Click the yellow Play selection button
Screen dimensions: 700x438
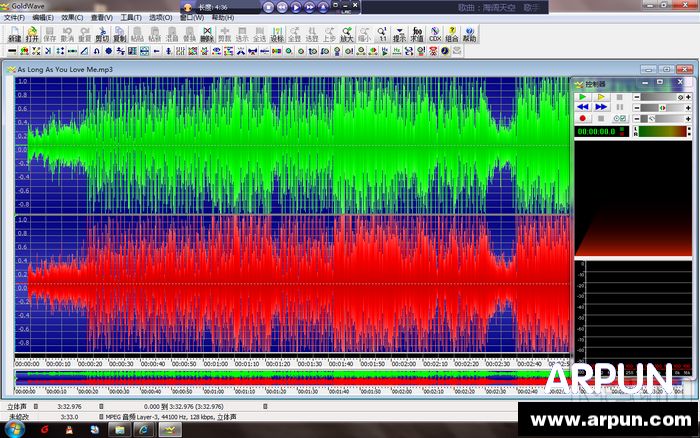click(x=601, y=97)
